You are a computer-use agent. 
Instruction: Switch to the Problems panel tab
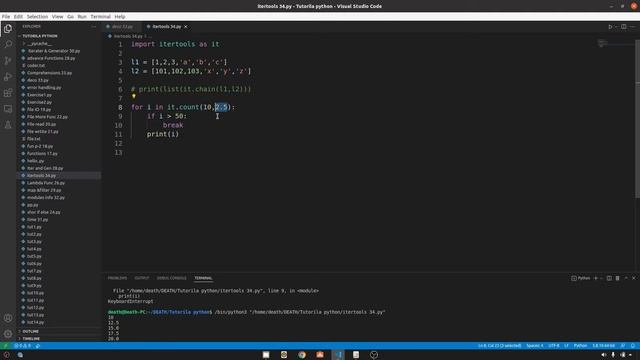pyautogui.click(x=117, y=278)
